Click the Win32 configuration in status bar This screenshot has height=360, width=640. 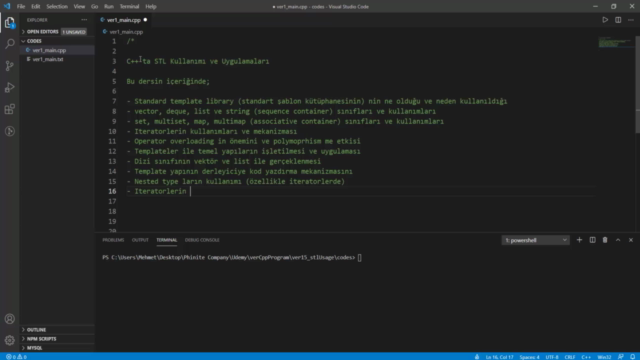(604, 357)
